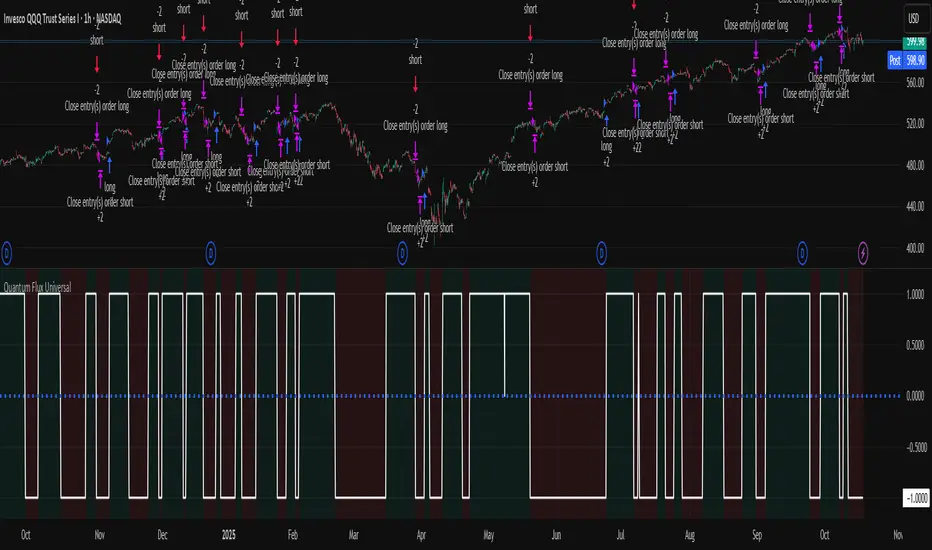Screen dimensions: 932x550
Task: Click the 0.0000 indicator scale label
Action: point(916,396)
